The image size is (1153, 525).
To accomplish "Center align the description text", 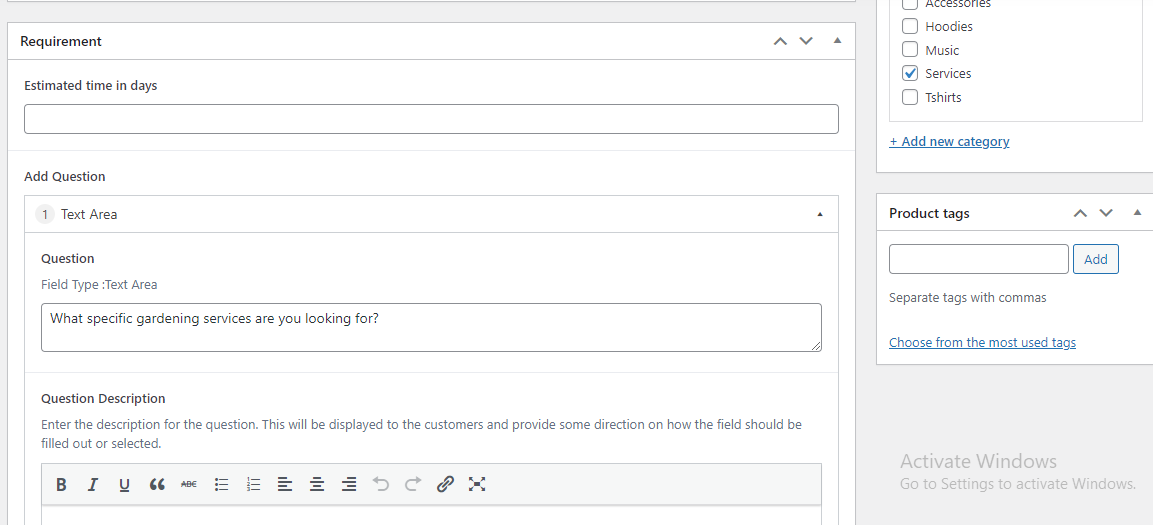I will [x=317, y=485].
